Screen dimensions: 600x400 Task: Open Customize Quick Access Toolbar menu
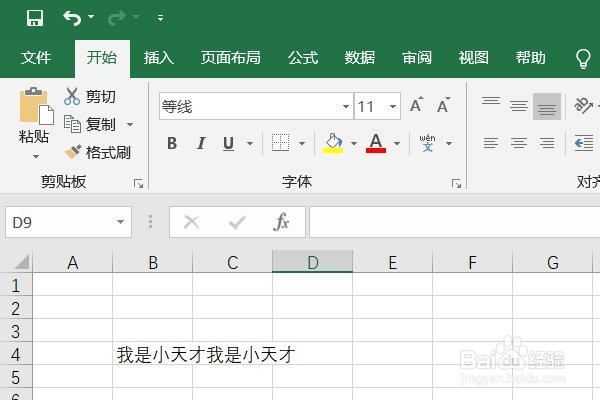pyautogui.click(x=161, y=18)
